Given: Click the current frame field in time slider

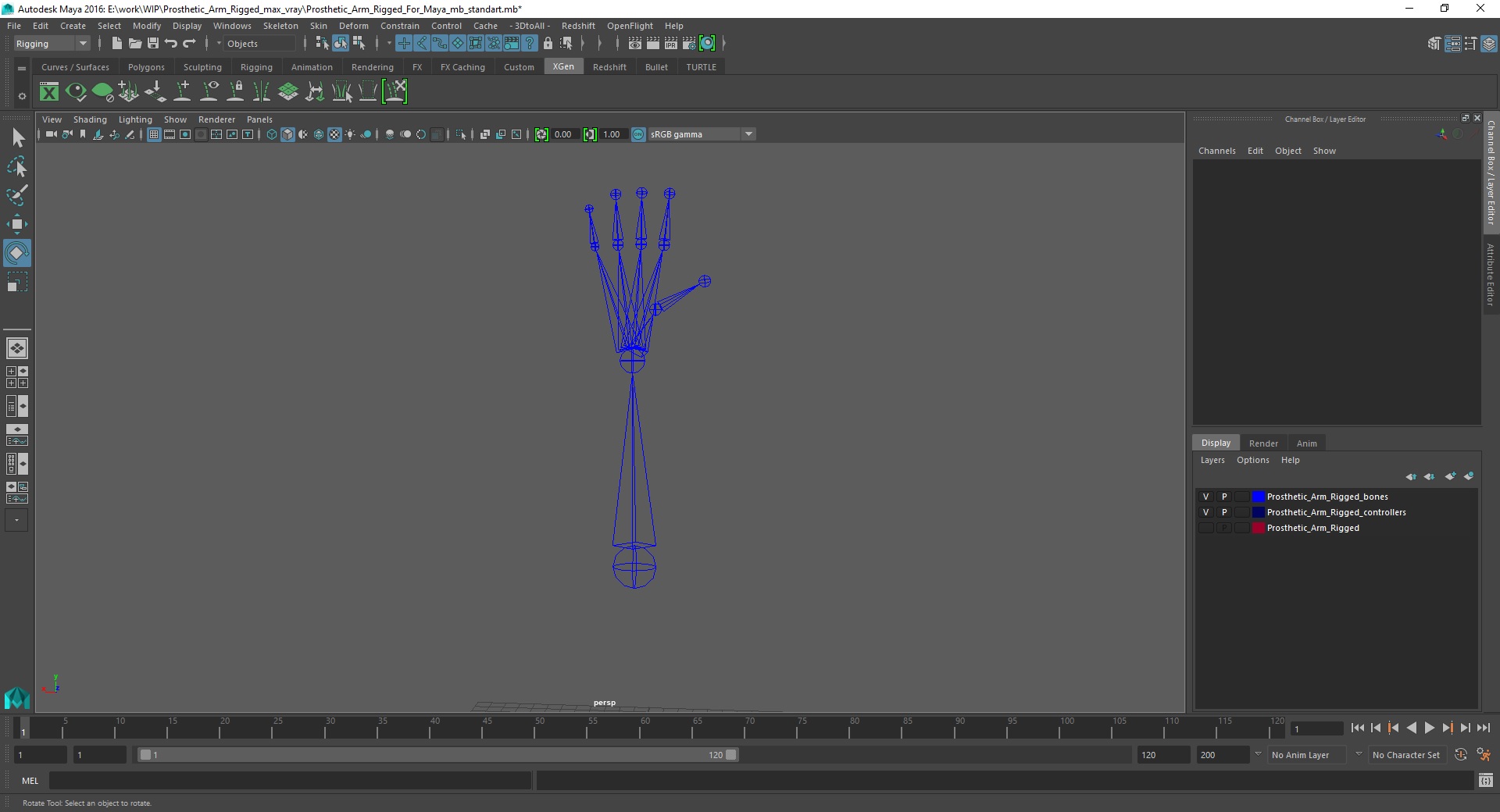Looking at the screenshot, I should (x=1316, y=728).
